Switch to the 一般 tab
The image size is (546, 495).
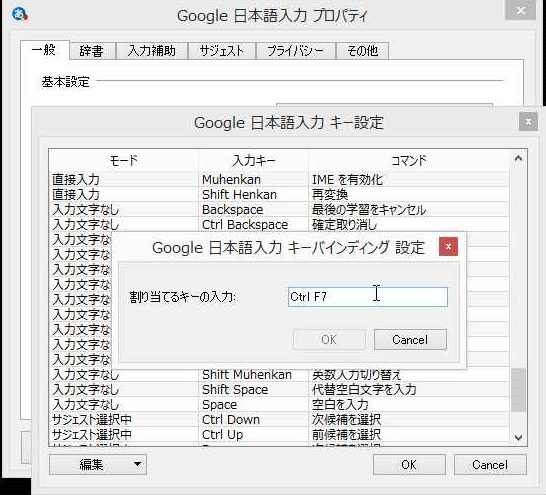[x=44, y=50]
